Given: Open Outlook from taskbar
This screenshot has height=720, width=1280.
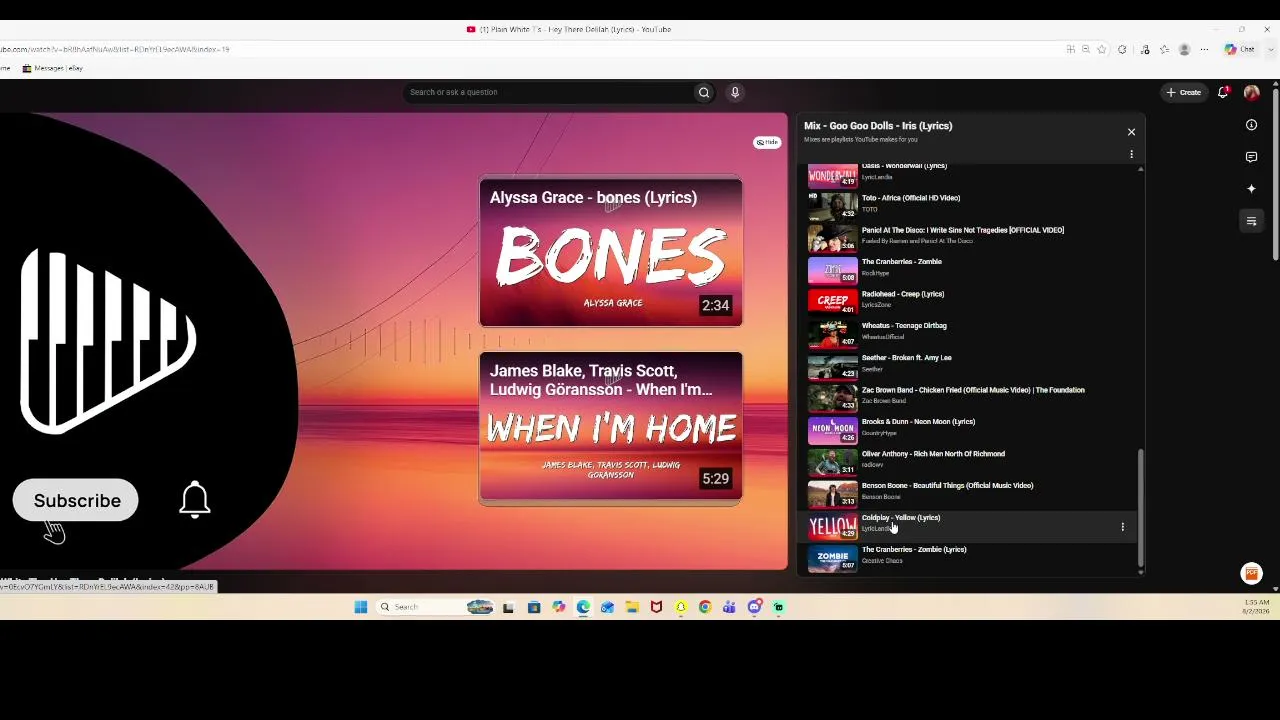Looking at the screenshot, I should coord(607,607).
